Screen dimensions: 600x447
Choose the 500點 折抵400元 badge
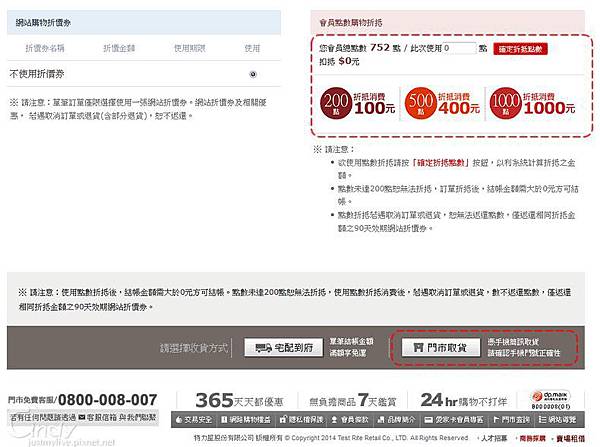pos(442,103)
